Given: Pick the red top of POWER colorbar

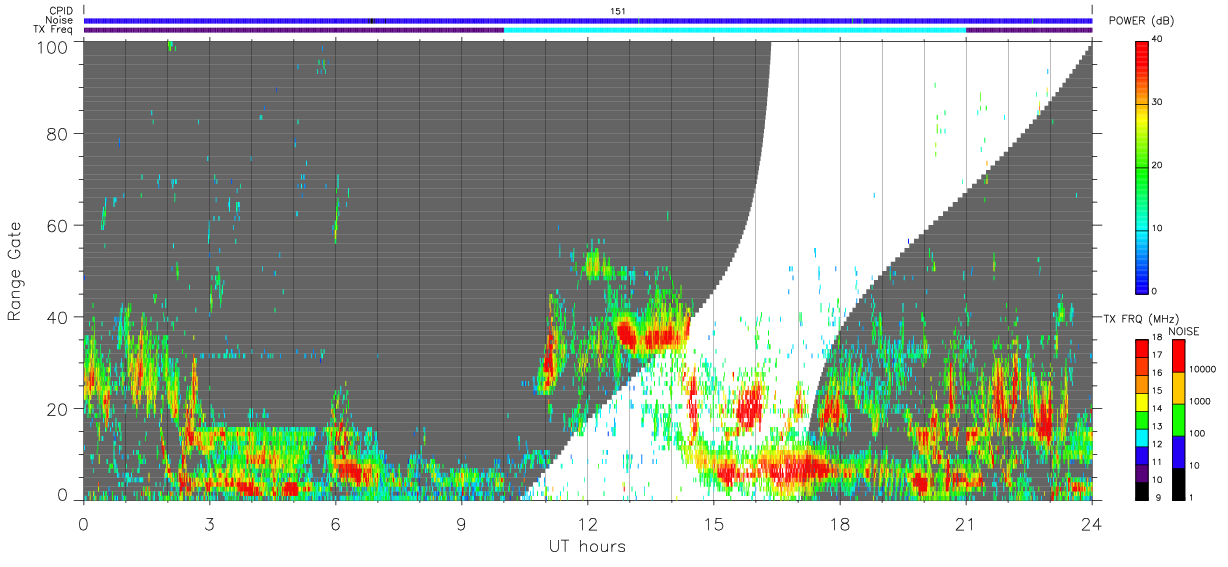Looking at the screenshot, I should tap(1142, 55).
